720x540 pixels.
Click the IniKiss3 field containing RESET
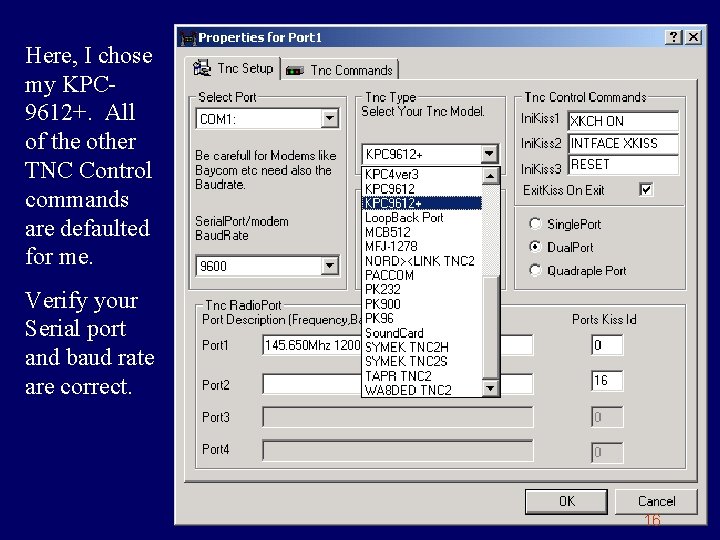tap(623, 164)
